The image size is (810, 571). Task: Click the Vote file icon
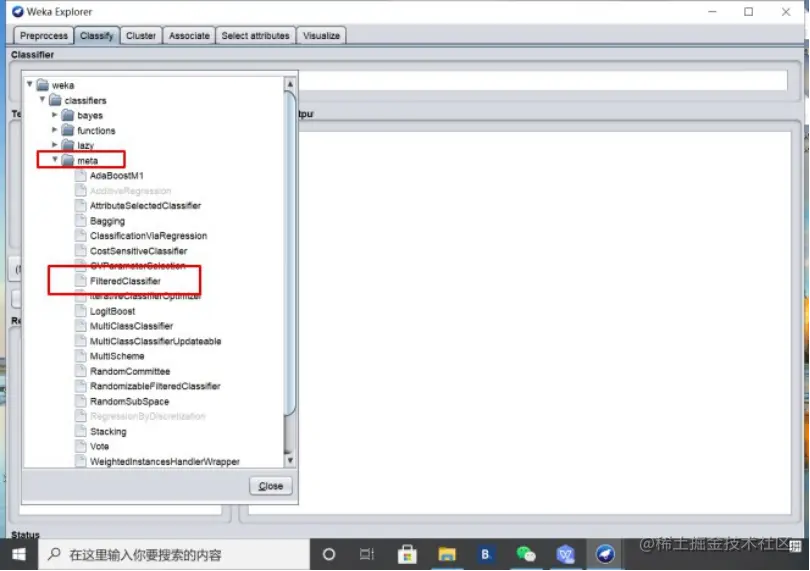80,446
